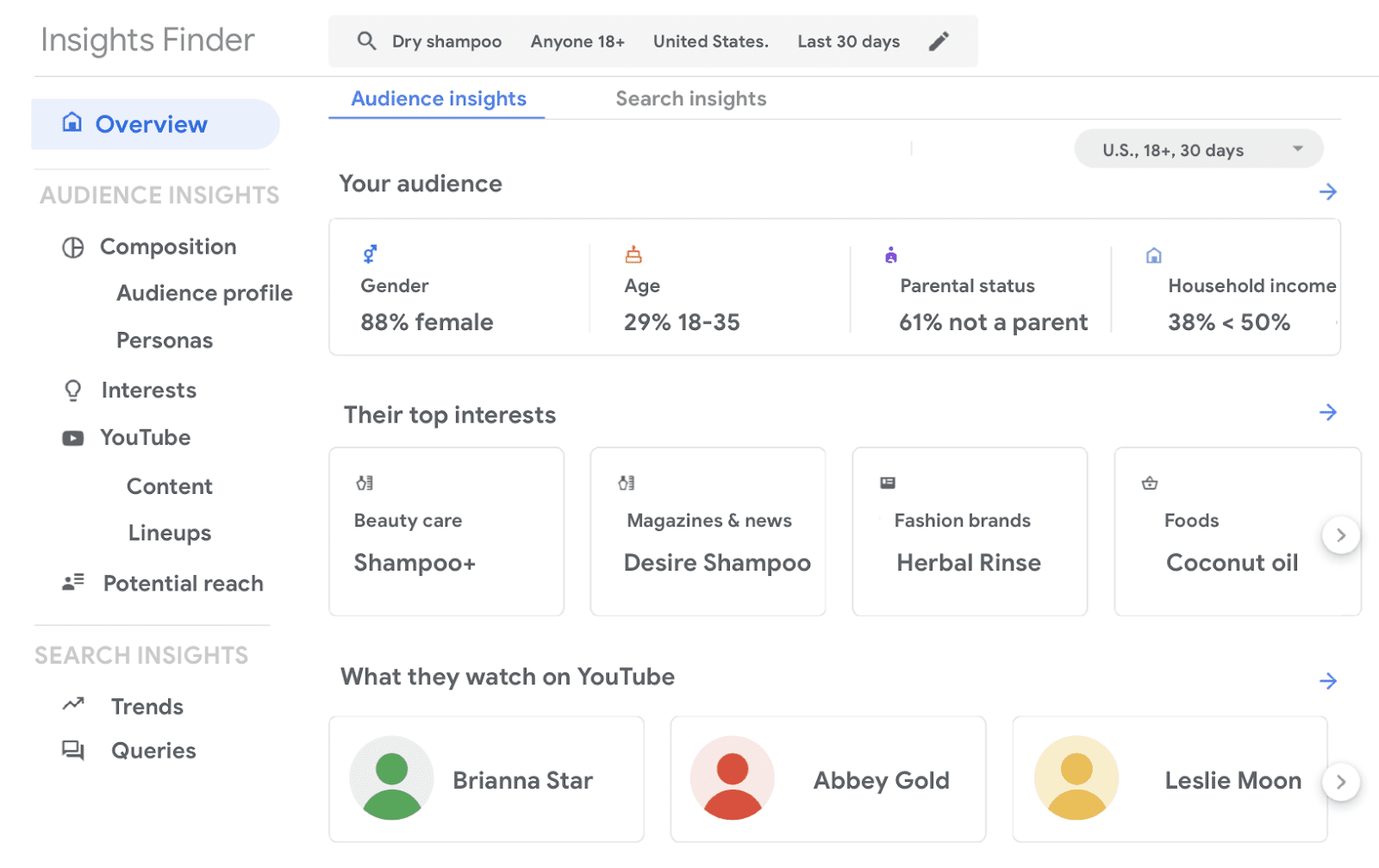Open Personas in the sidebar
This screenshot has height=868, width=1379.
pyautogui.click(x=165, y=340)
